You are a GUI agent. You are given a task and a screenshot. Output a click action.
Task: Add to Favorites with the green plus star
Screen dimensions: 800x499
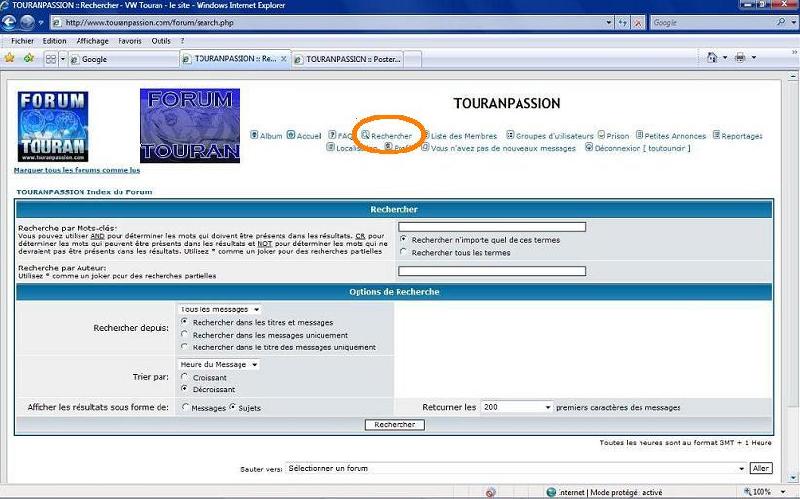click(29, 58)
